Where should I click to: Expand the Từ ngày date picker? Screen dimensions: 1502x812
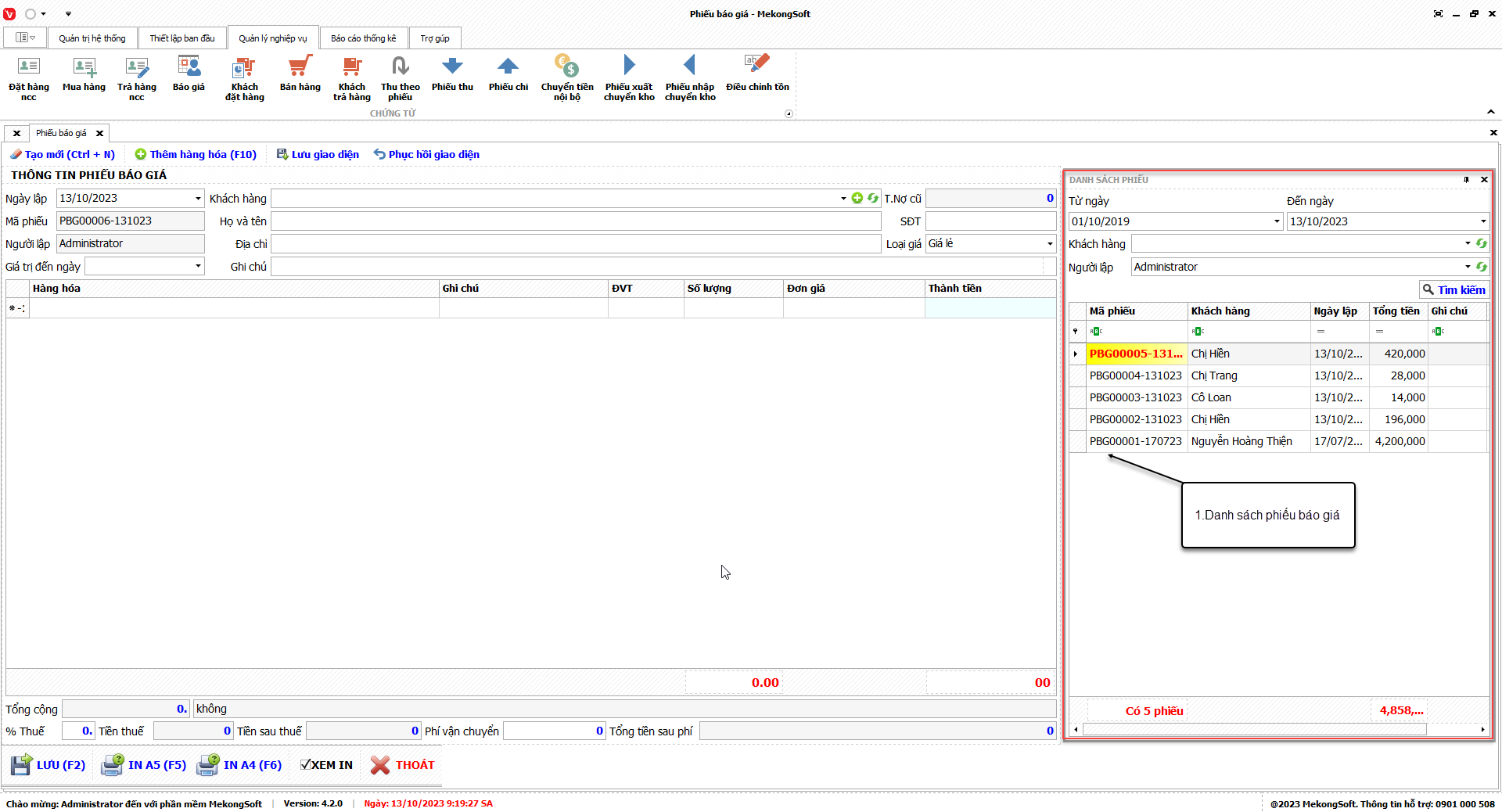click(x=1277, y=221)
